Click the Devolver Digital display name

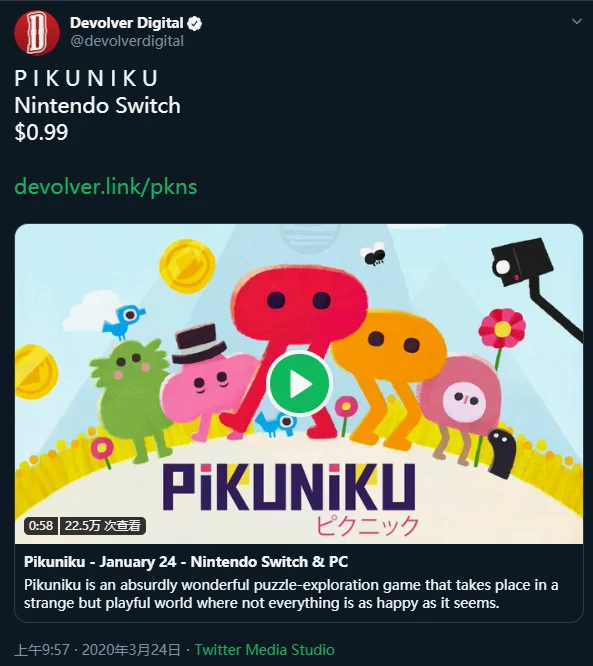(127, 23)
